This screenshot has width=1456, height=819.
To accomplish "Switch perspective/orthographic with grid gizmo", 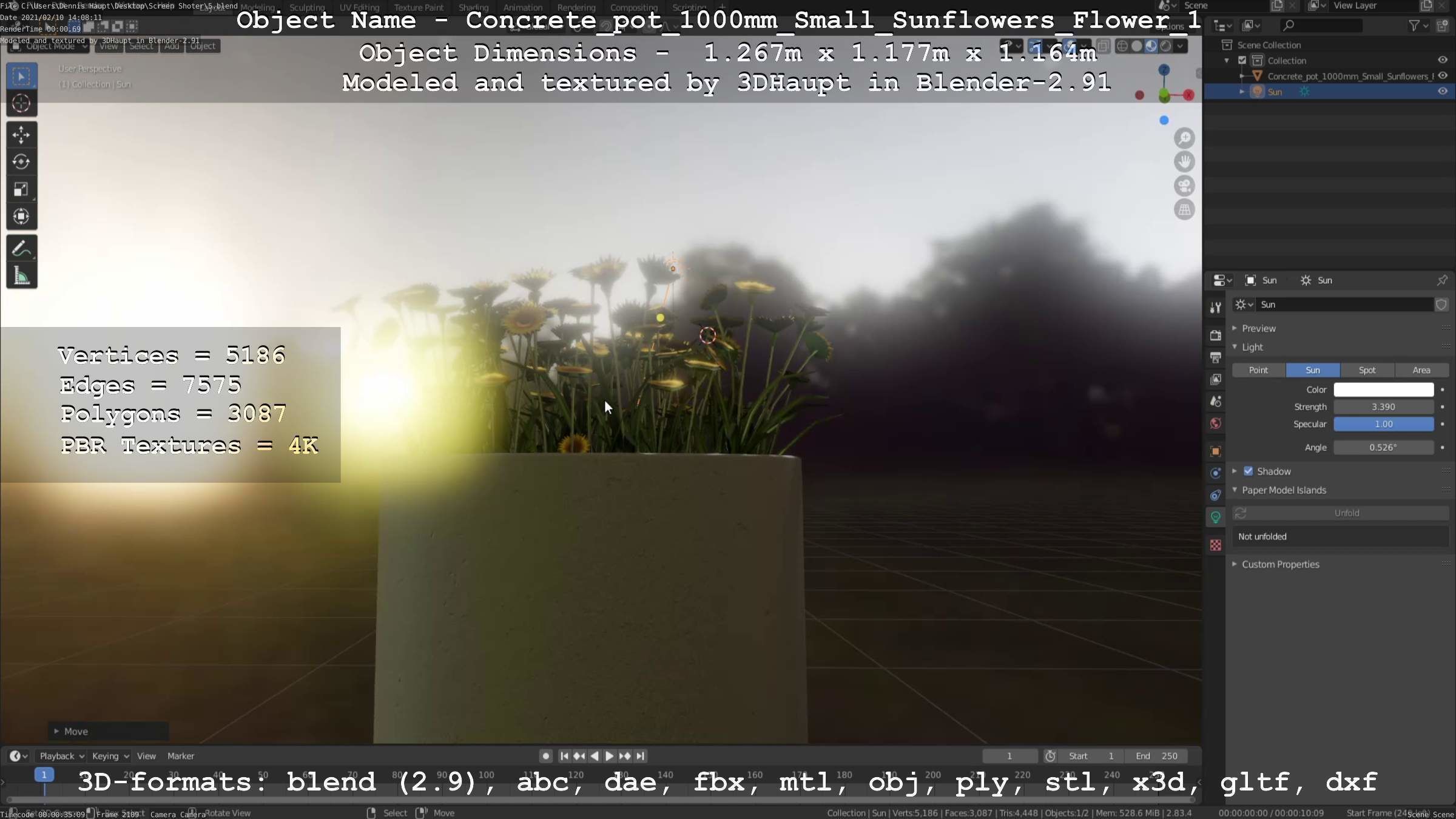I will [x=1184, y=210].
